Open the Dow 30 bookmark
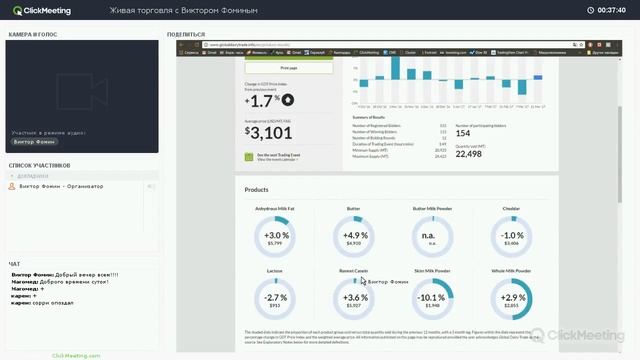This screenshot has width=640, height=360. (x=478, y=53)
